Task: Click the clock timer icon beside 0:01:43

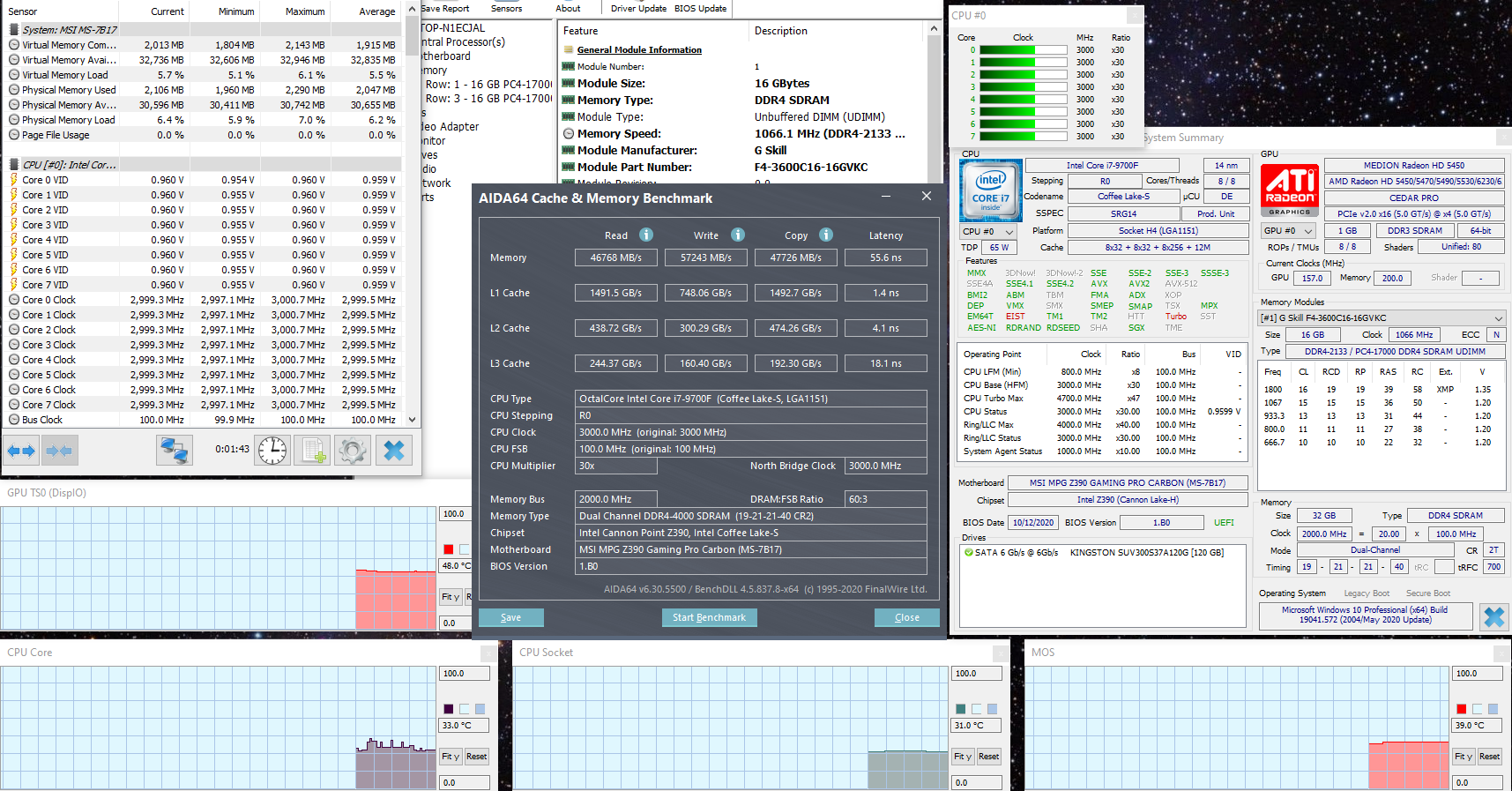Action: (x=272, y=451)
